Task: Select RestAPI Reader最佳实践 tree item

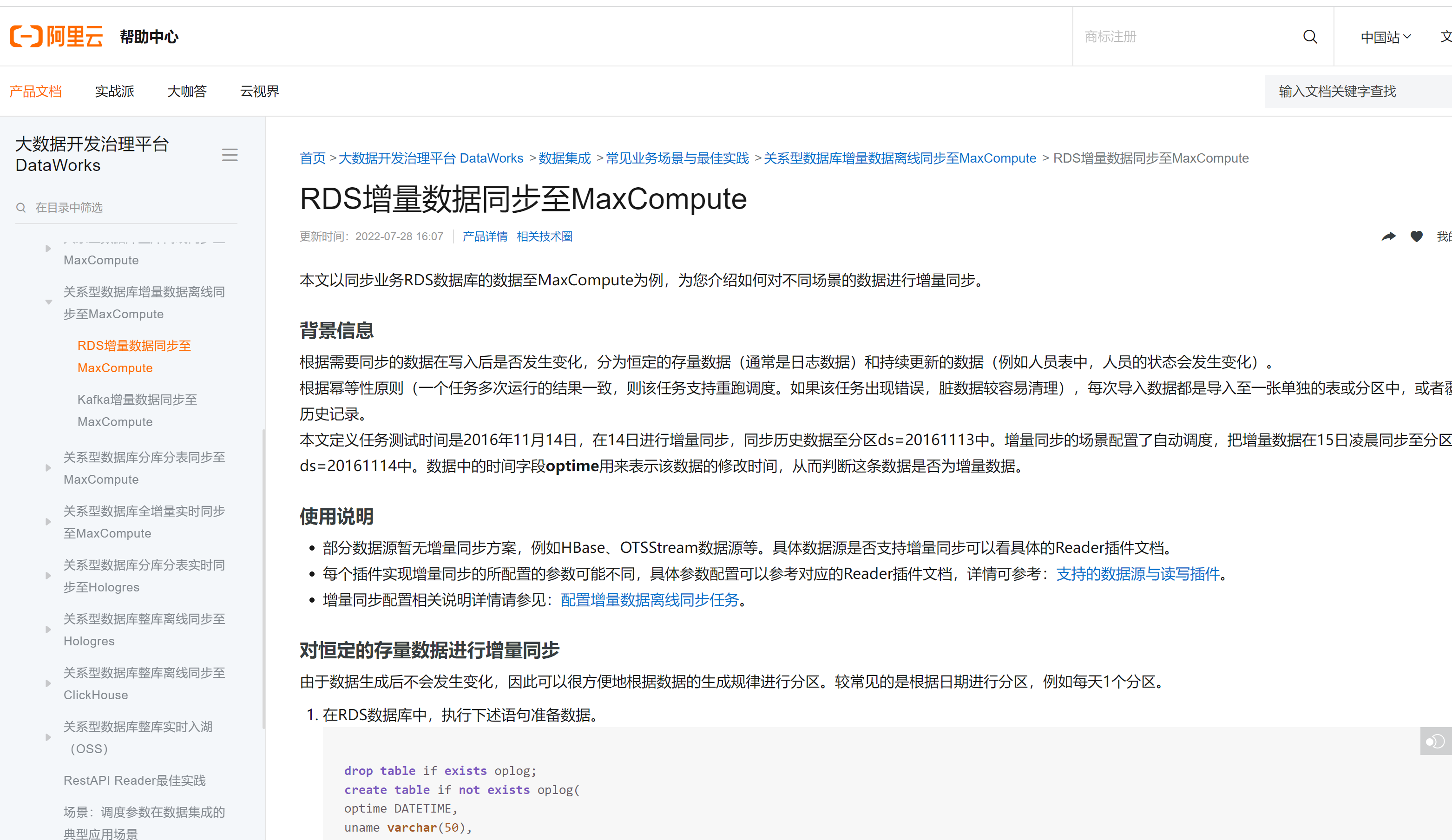Action: (134, 780)
